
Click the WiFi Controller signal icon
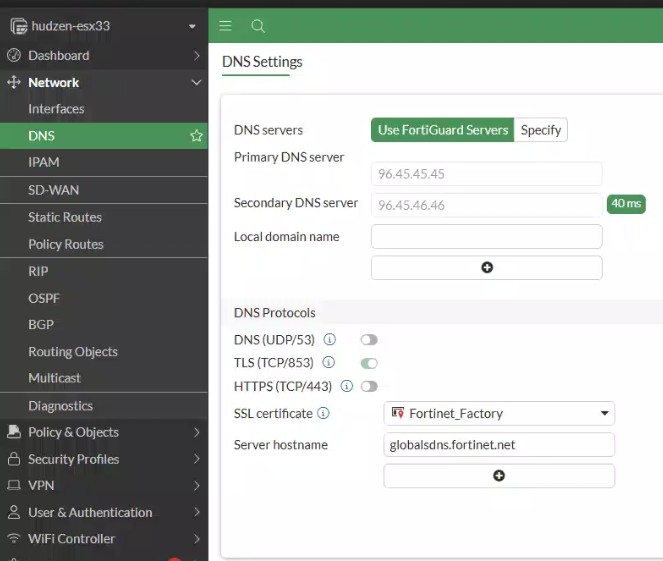[14, 538]
